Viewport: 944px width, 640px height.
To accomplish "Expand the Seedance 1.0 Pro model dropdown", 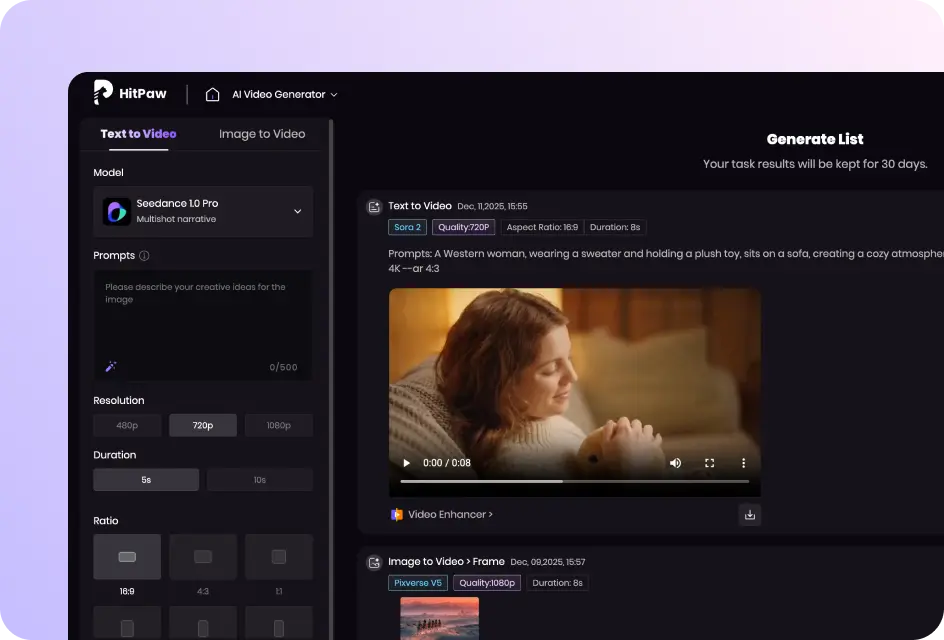I will (x=297, y=211).
